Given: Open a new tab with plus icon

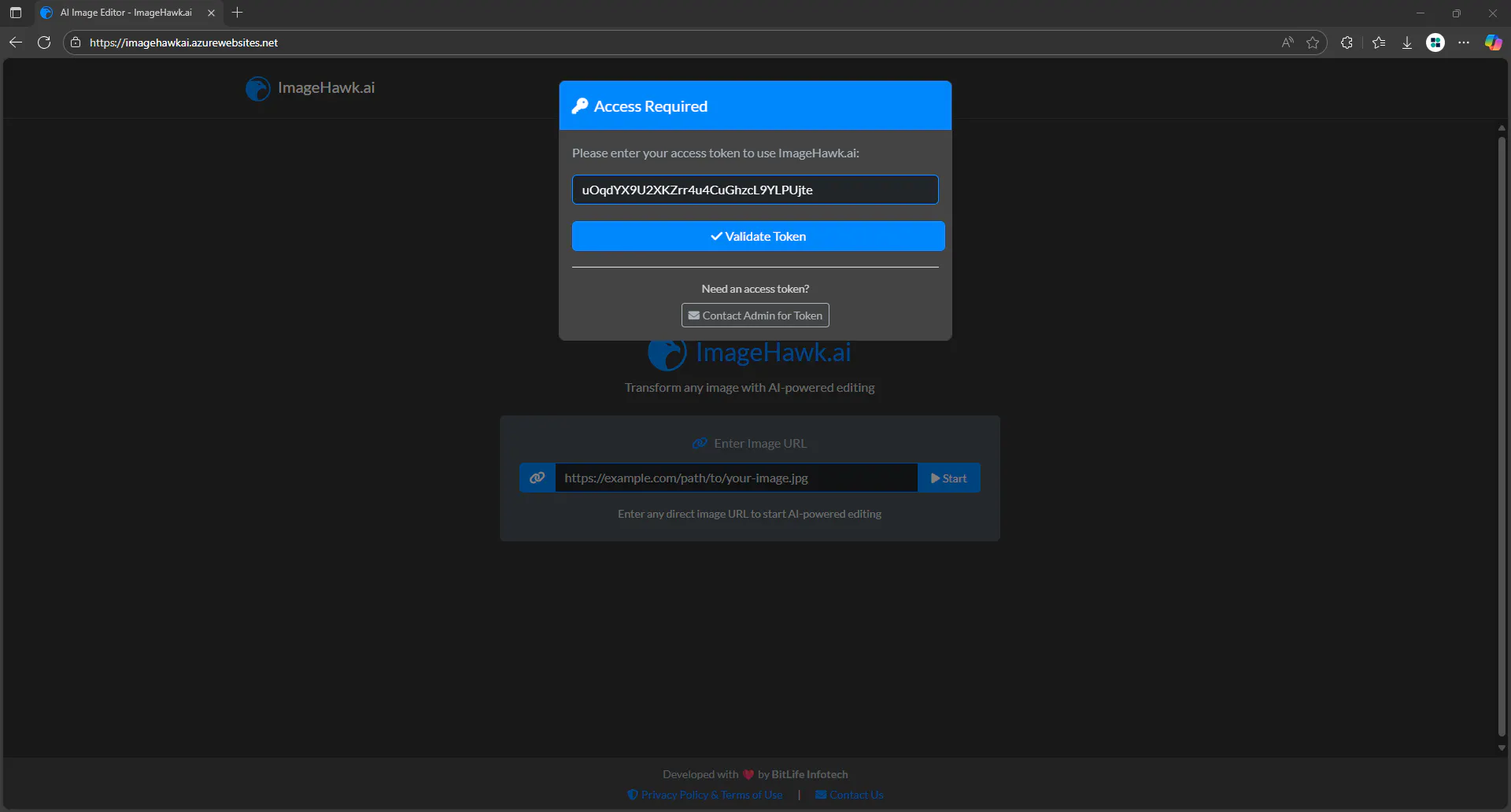Looking at the screenshot, I should pyautogui.click(x=238, y=13).
